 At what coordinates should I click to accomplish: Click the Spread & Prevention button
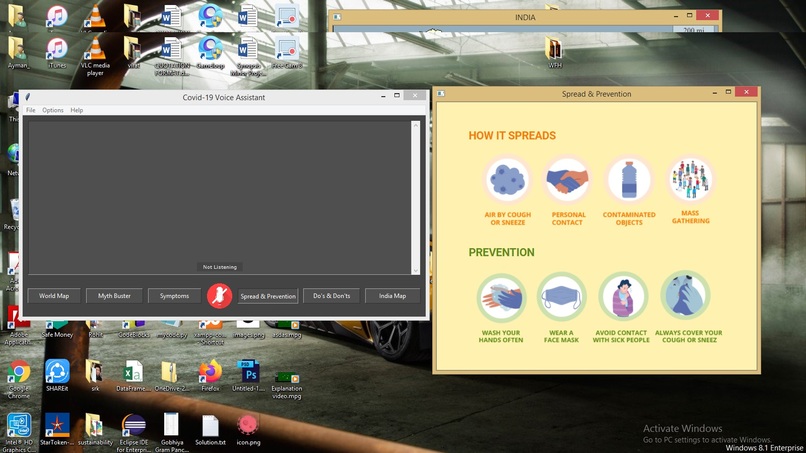(268, 296)
